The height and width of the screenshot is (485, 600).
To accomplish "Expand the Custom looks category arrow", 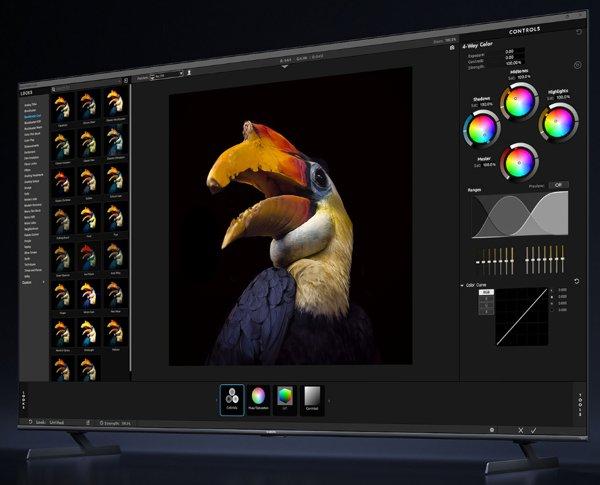I will pyautogui.click(x=43, y=282).
